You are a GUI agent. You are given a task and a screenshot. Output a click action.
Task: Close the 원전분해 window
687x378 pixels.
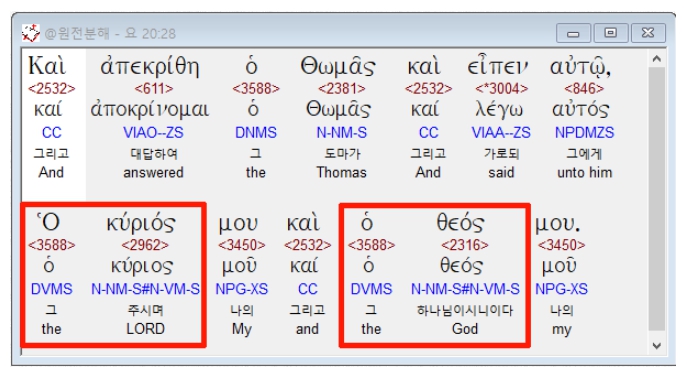(x=648, y=33)
